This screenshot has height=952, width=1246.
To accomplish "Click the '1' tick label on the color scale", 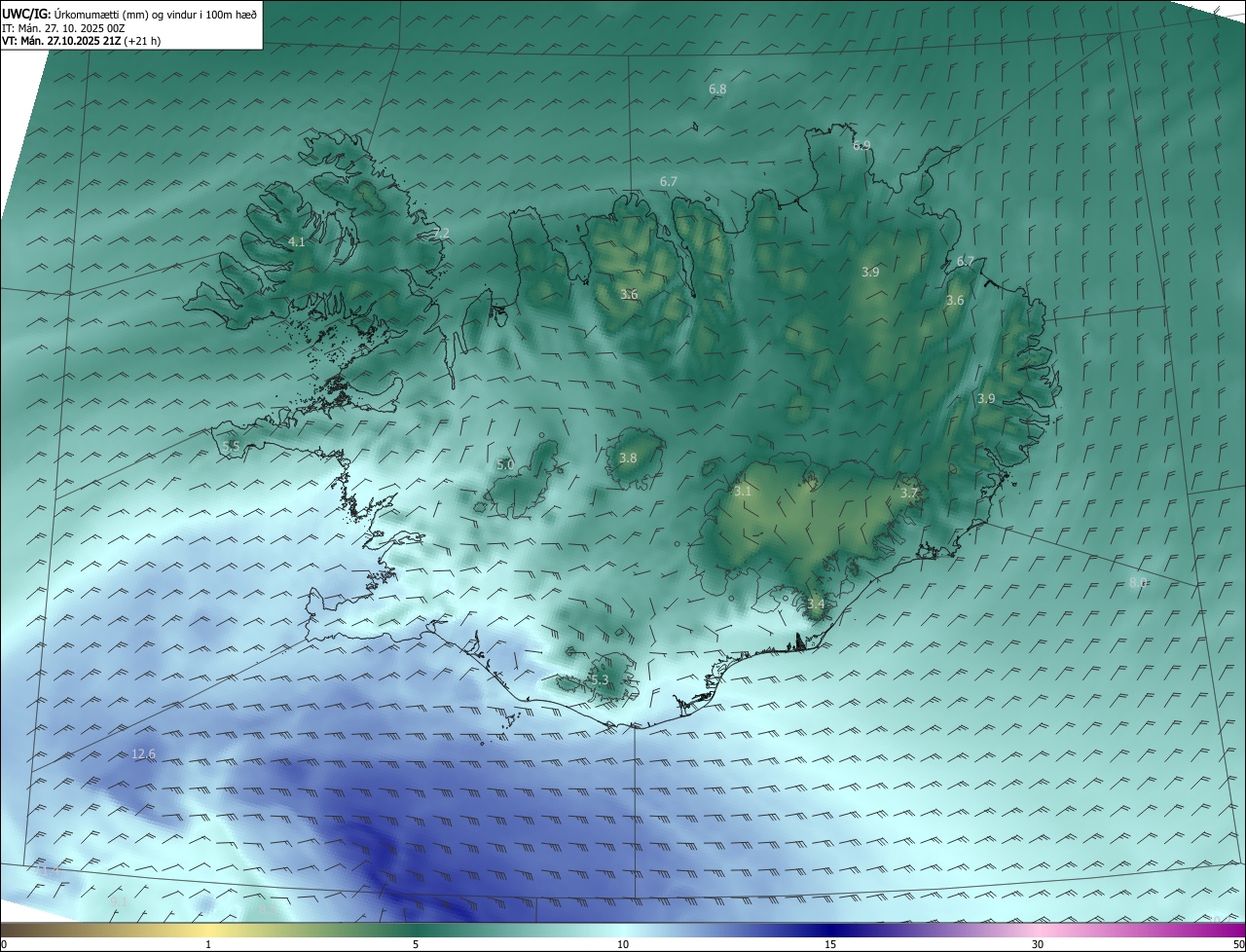I will [208, 944].
